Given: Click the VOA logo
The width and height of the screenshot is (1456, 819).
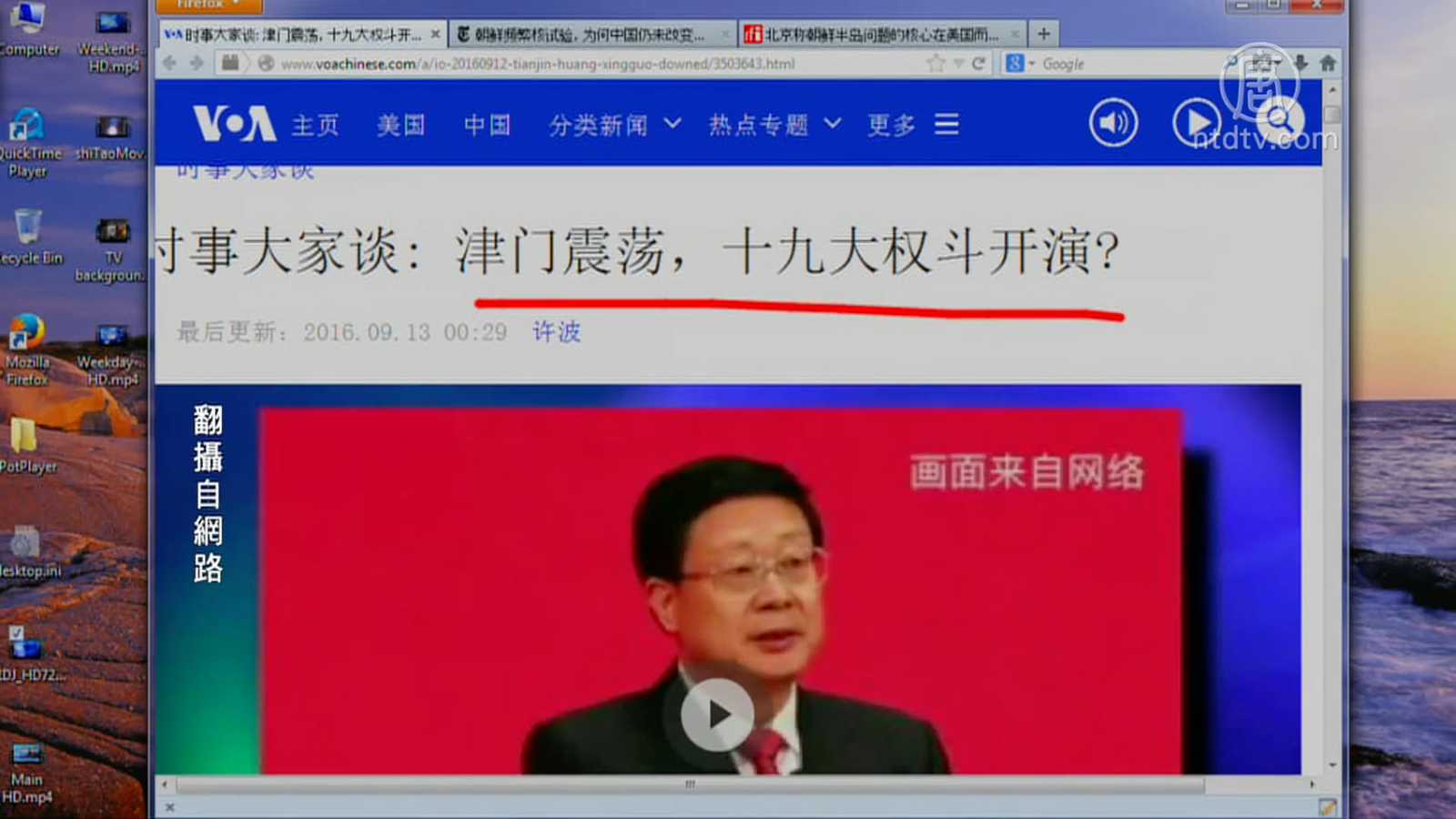Looking at the screenshot, I should [234, 124].
